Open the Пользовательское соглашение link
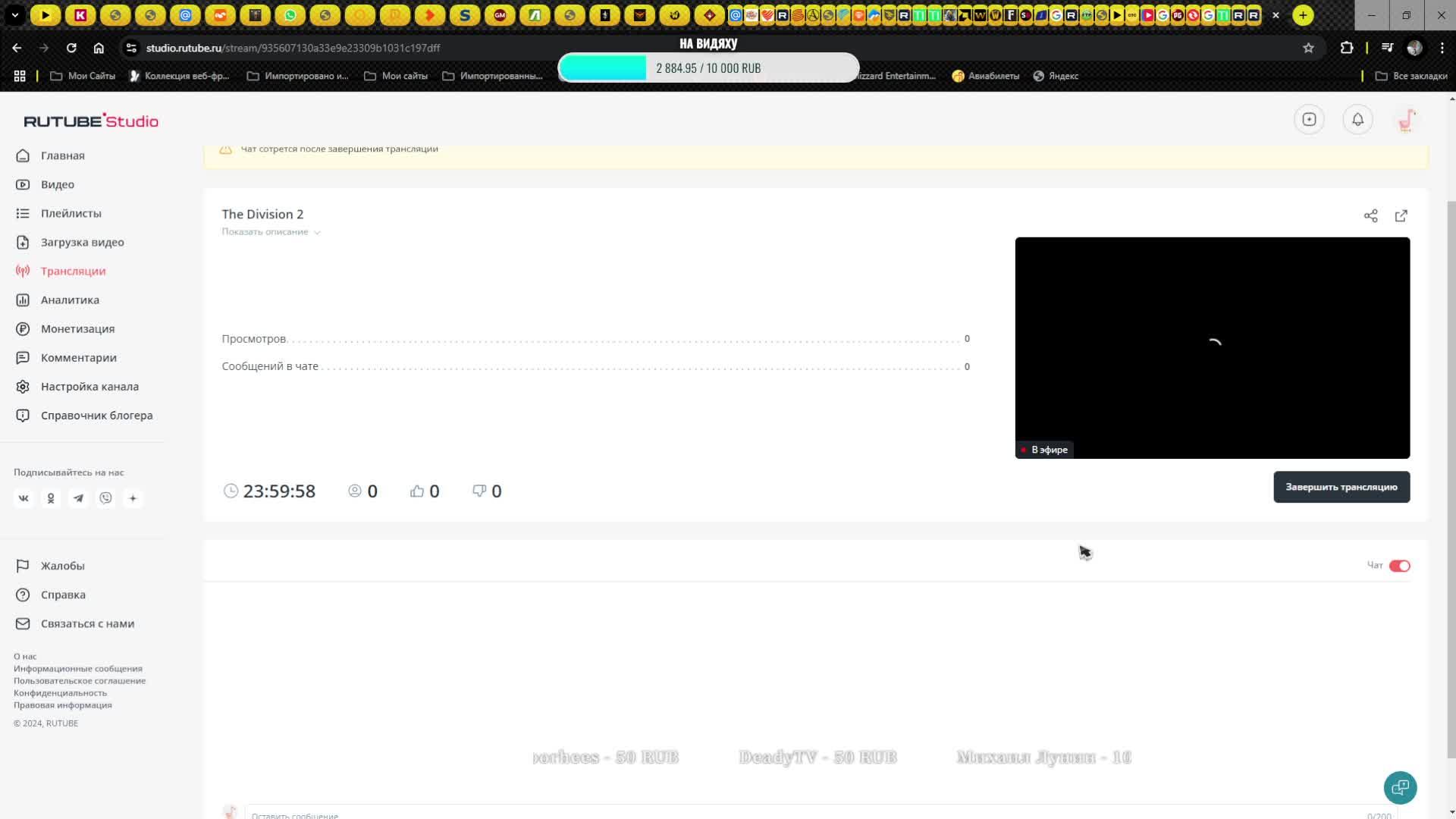 pyautogui.click(x=80, y=681)
